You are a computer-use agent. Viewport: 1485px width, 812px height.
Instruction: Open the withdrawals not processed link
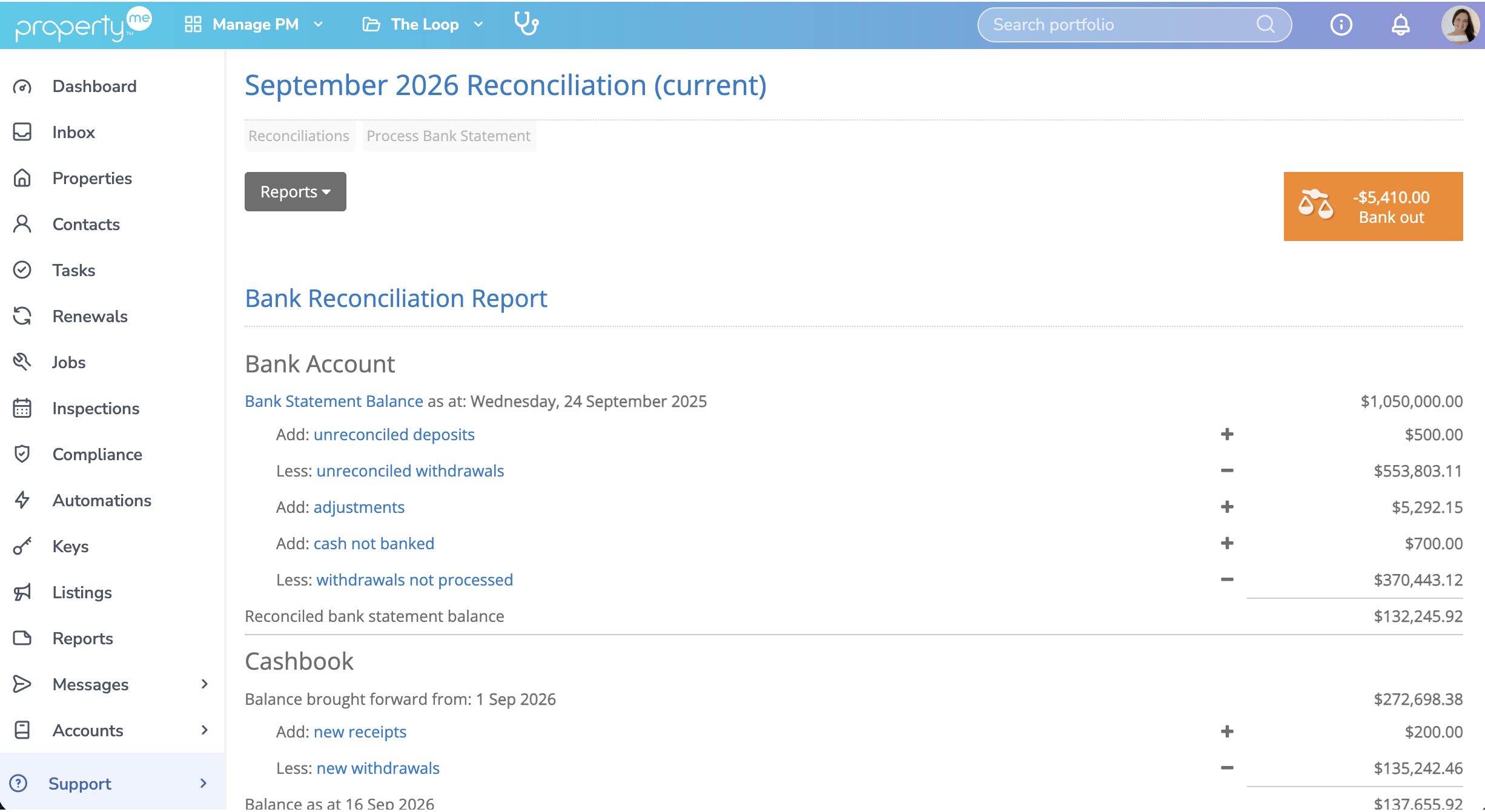point(414,580)
